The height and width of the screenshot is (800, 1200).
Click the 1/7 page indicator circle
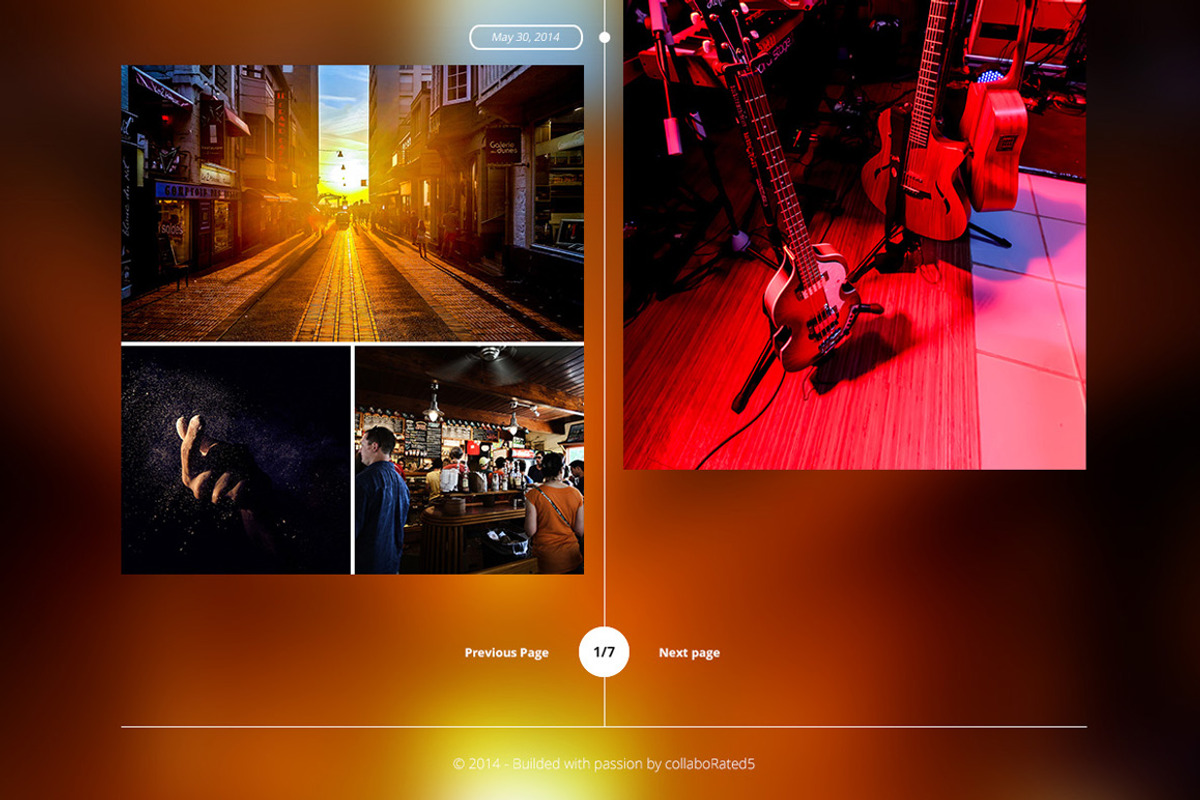[604, 652]
